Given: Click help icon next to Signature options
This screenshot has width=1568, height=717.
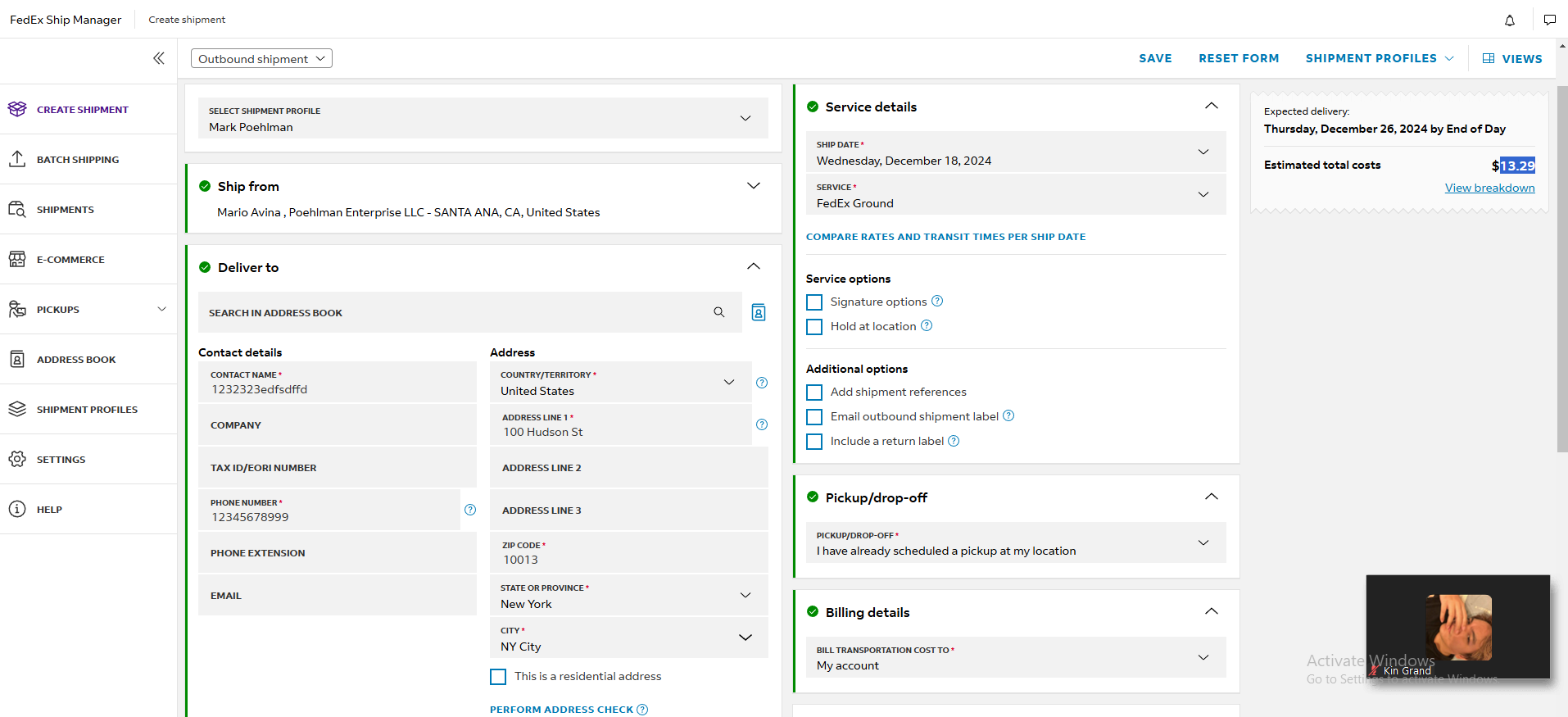Looking at the screenshot, I should click(937, 301).
